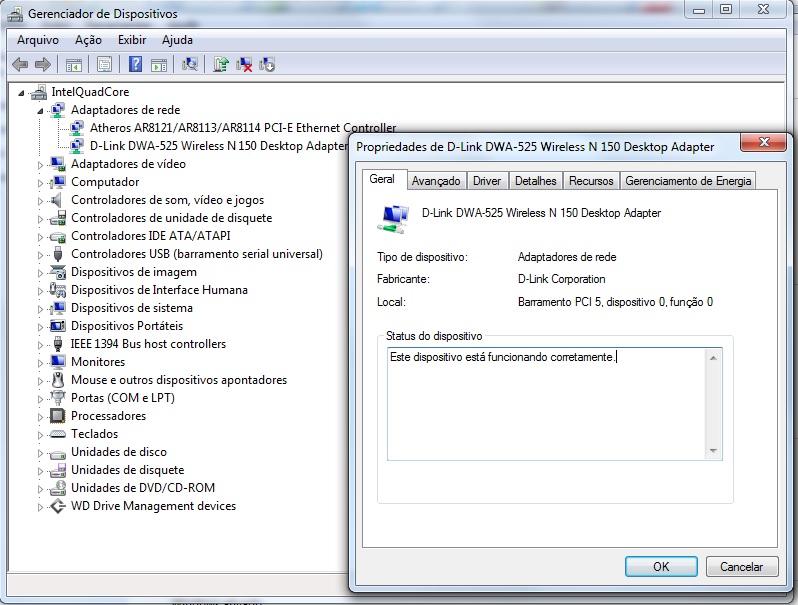Screen dimensions: 798x605
Task: Click the IntelQuadCore computer icon
Action: (39, 92)
